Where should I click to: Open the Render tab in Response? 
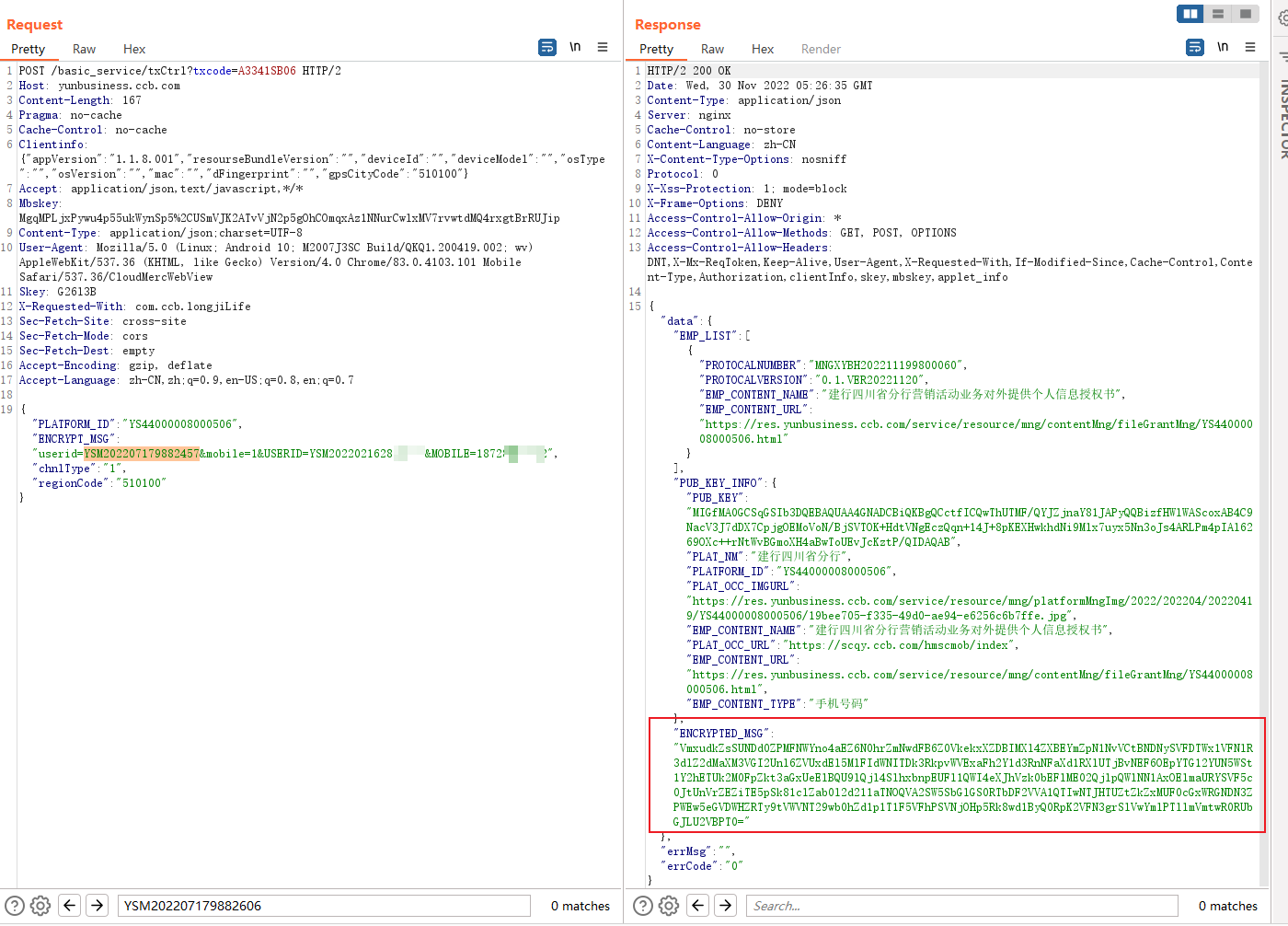click(821, 49)
